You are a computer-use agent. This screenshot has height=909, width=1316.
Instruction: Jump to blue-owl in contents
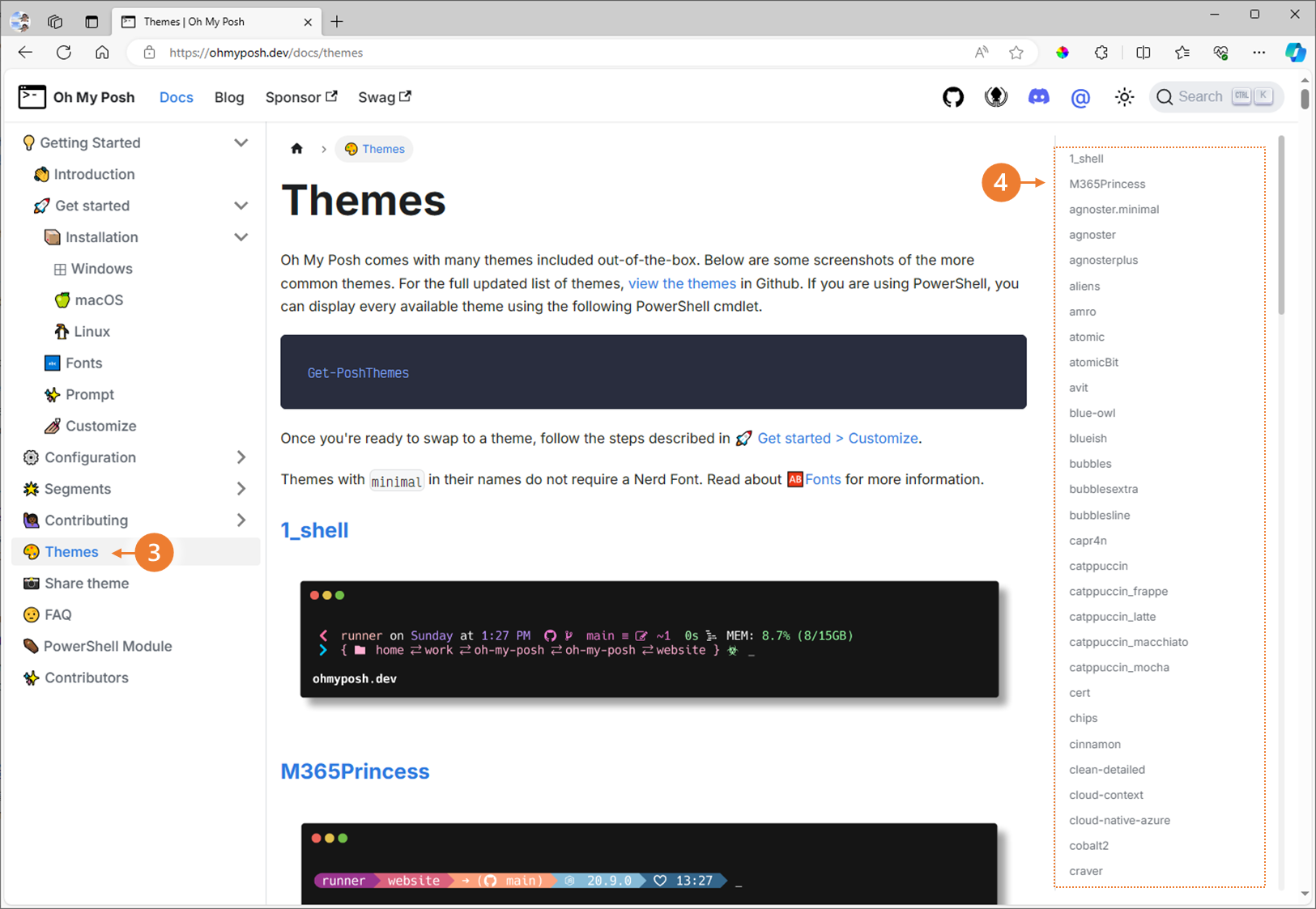[x=1092, y=413]
